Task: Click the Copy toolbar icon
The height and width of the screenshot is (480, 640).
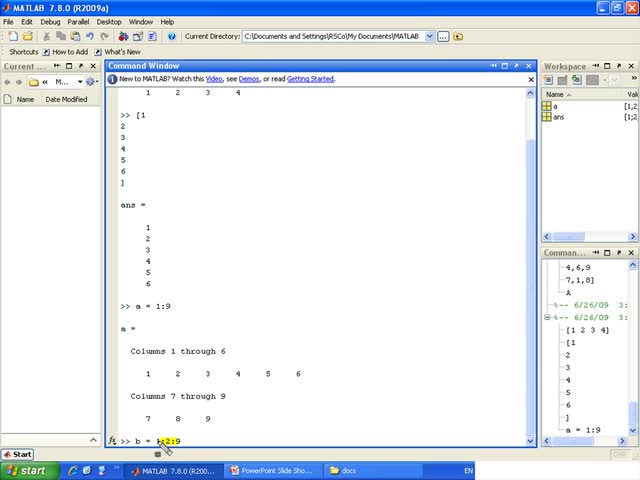Action: click(x=61, y=36)
